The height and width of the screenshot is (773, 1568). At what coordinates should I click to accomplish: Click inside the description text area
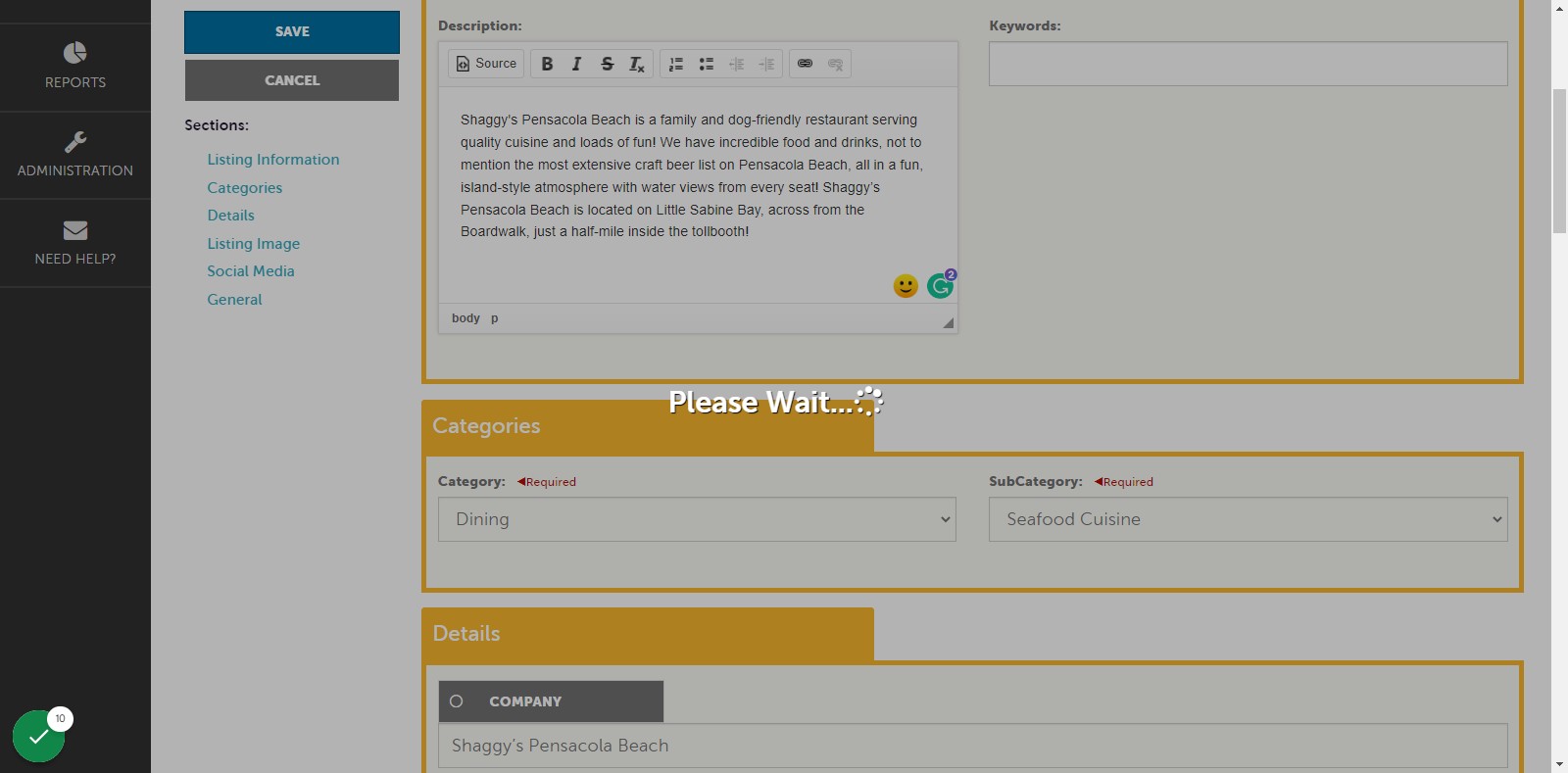point(698,195)
